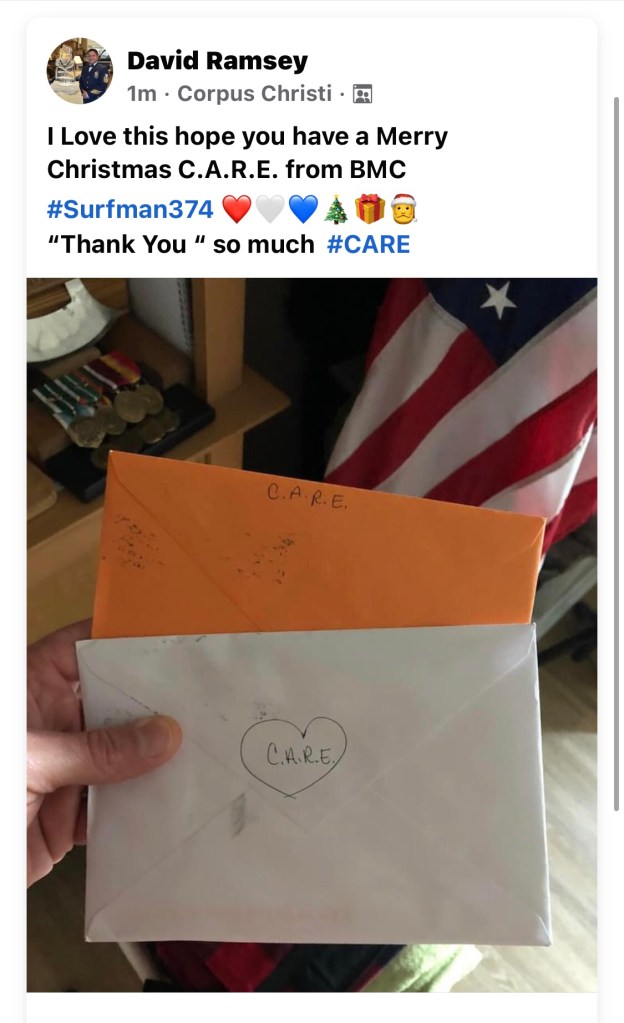Image resolution: width=624 pixels, height=1023 pixels.
Task: Click the Santa Claus emoji
Action: (x=403, y=209)
